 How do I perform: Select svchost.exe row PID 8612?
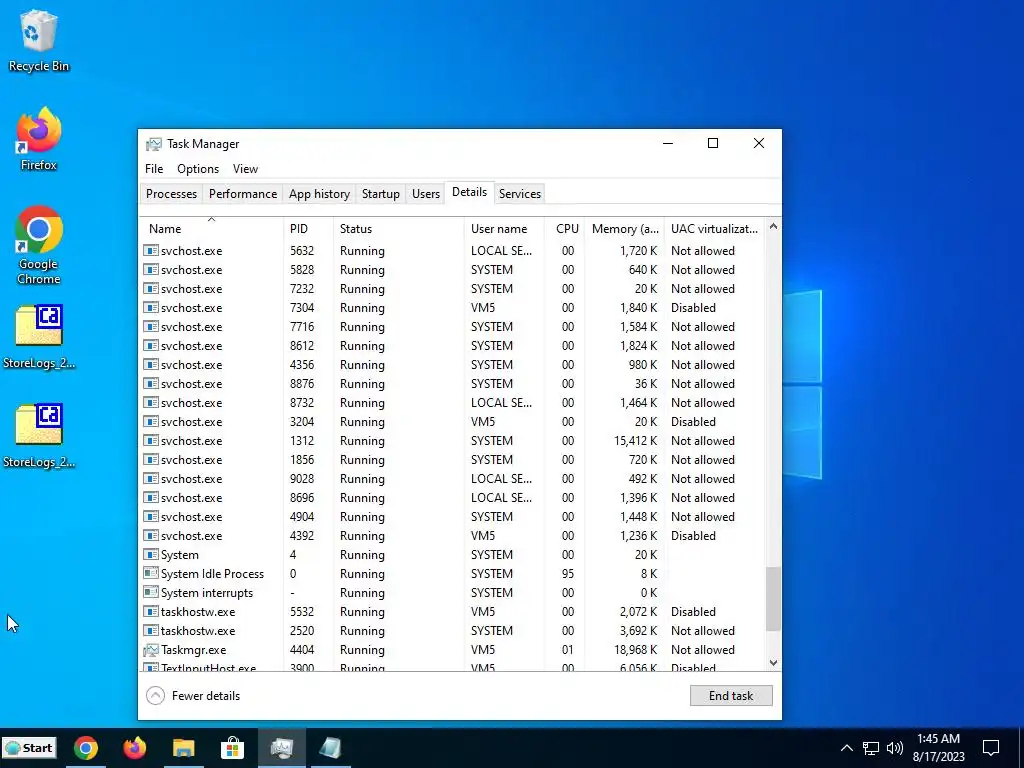point(453,345)
